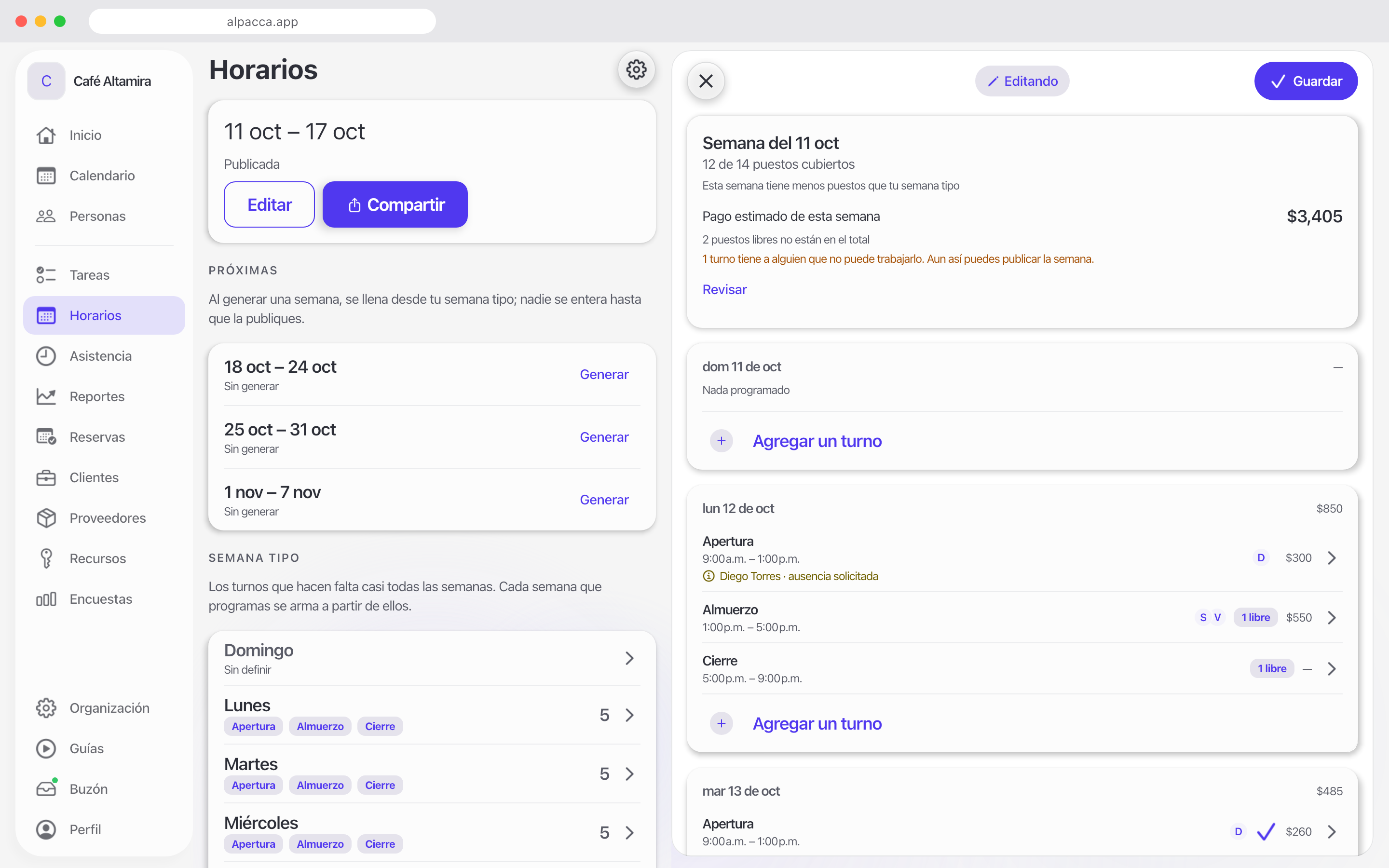The width and height of the screenshot is (1389, 868).
Task: Open mar 13 Apertura shift chevron
Action: click(x=1332, y=832)
